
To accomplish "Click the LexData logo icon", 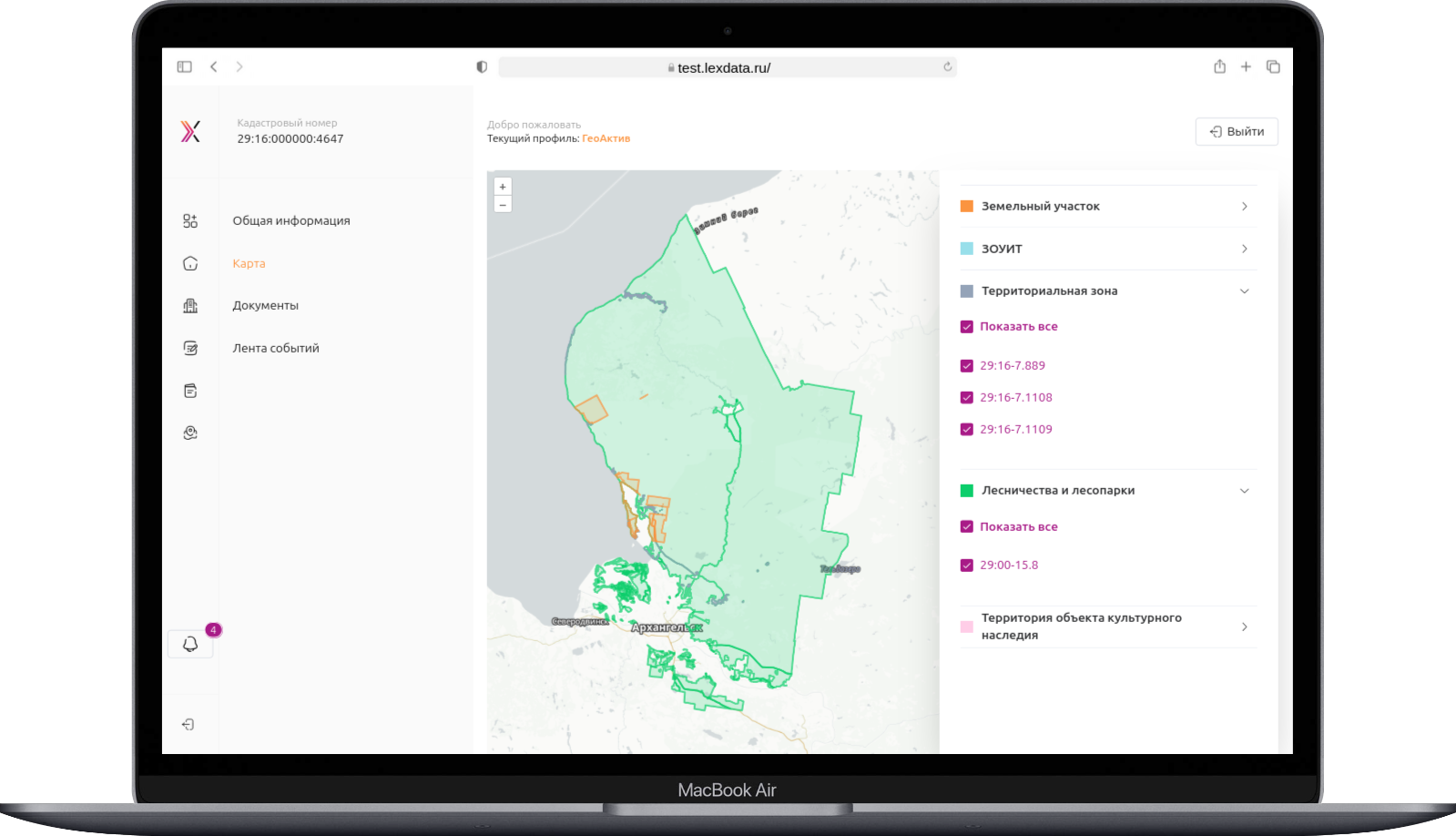I will tap(190, 132).
